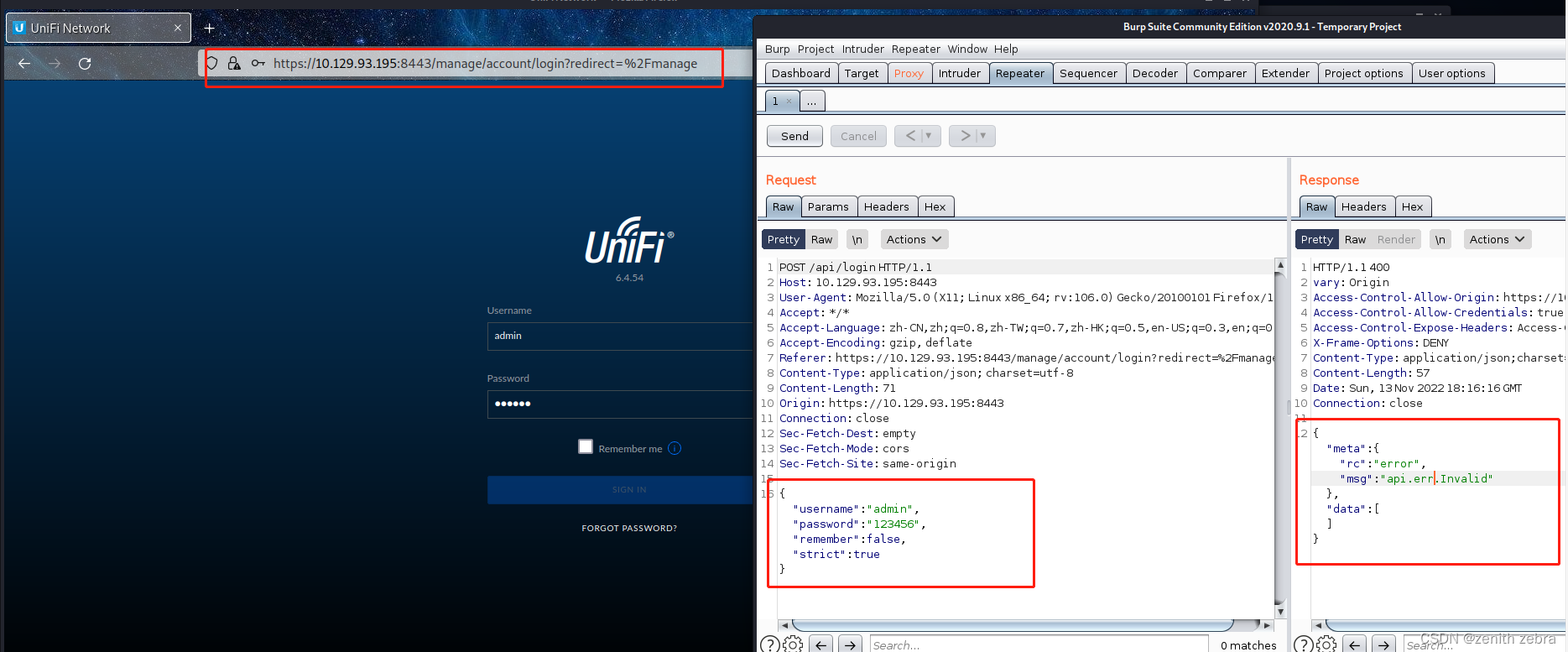Open the Request Hex tab

click(935, 206)
